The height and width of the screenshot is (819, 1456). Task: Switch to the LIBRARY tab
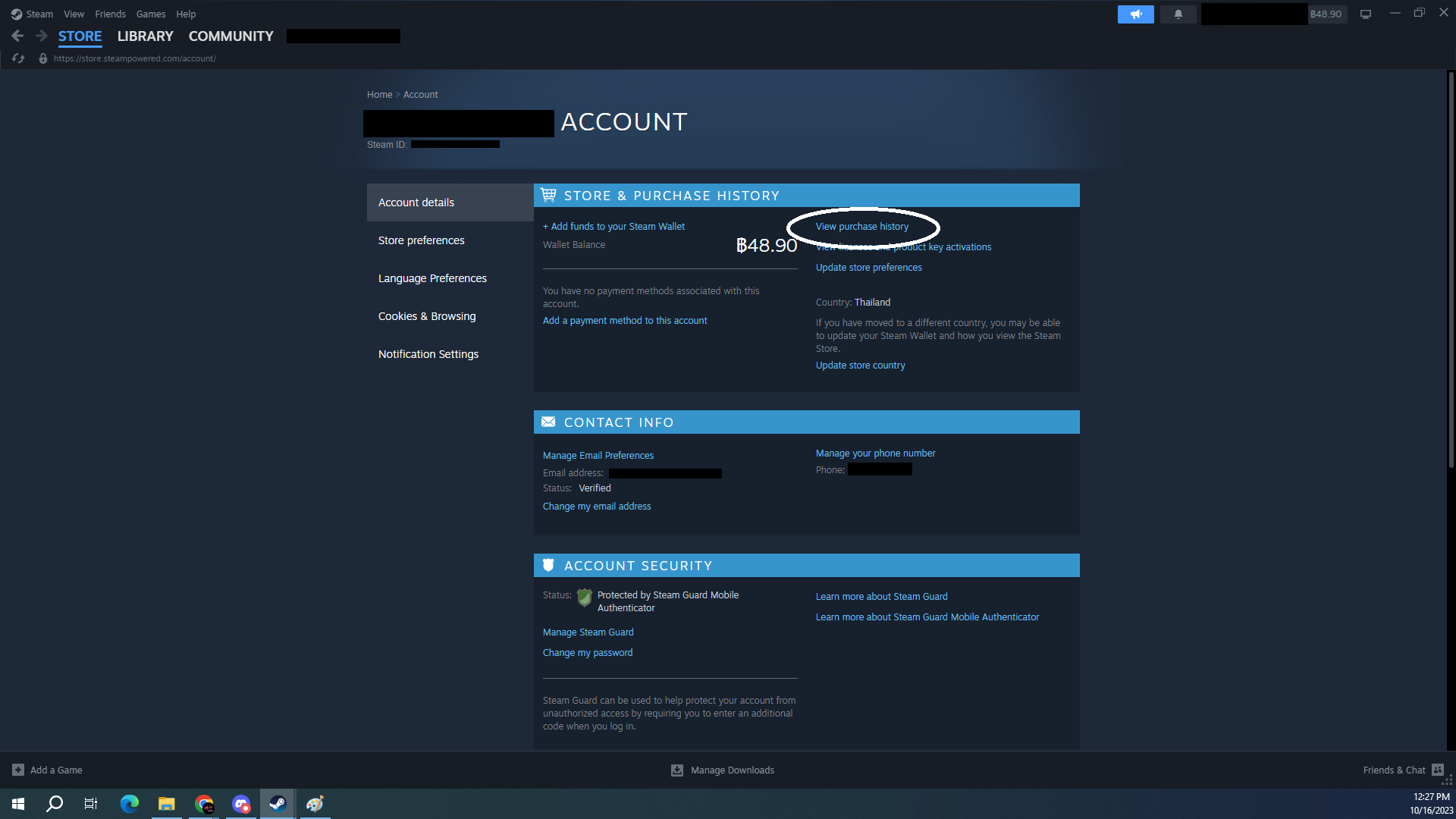(x=145, y=36)
